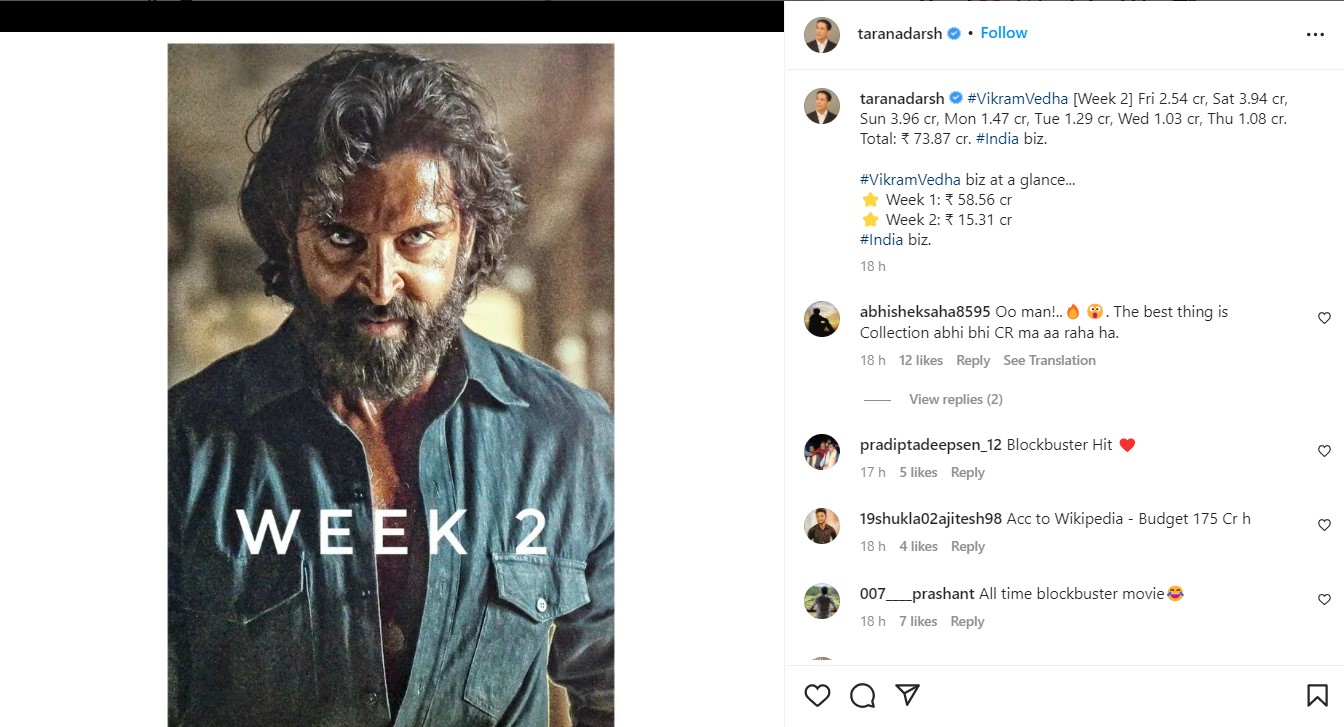Save the post with the bookmark icon
The width and height of the screenshot is (1344, 727).
pos(1317,695)
